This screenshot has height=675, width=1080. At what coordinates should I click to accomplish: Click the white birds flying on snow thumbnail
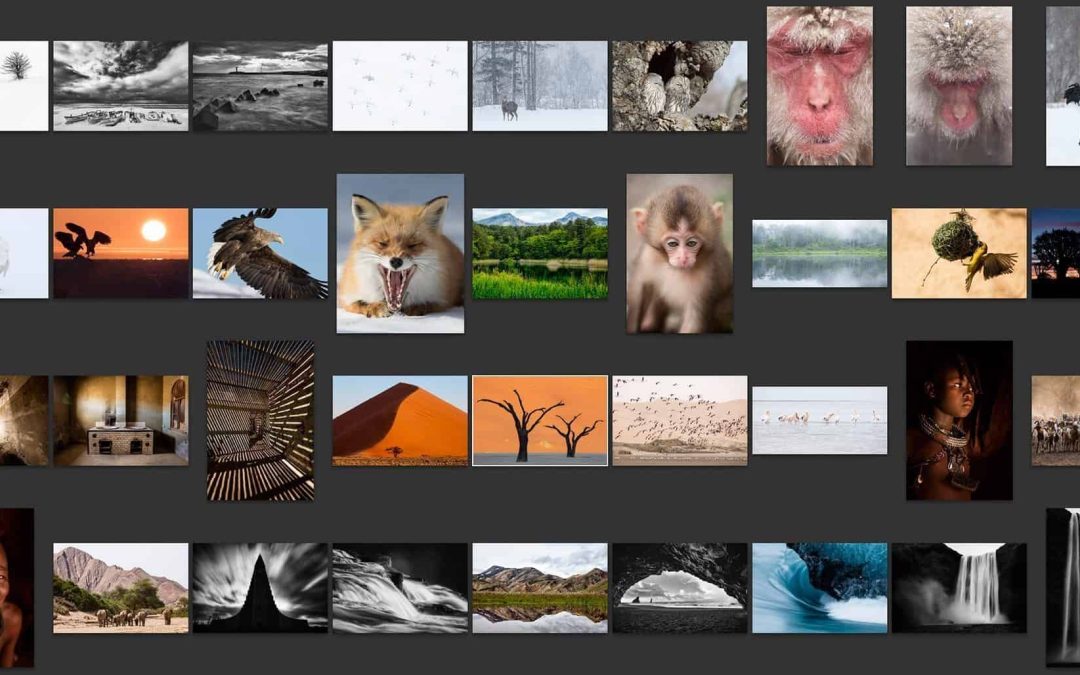click(x=400, y=85)
